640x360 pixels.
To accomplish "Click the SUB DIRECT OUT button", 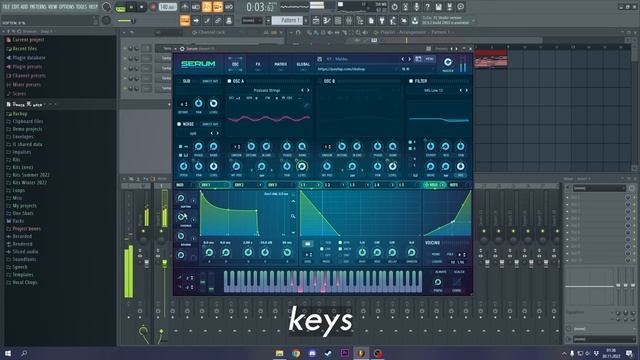I will tap(210, 81).
